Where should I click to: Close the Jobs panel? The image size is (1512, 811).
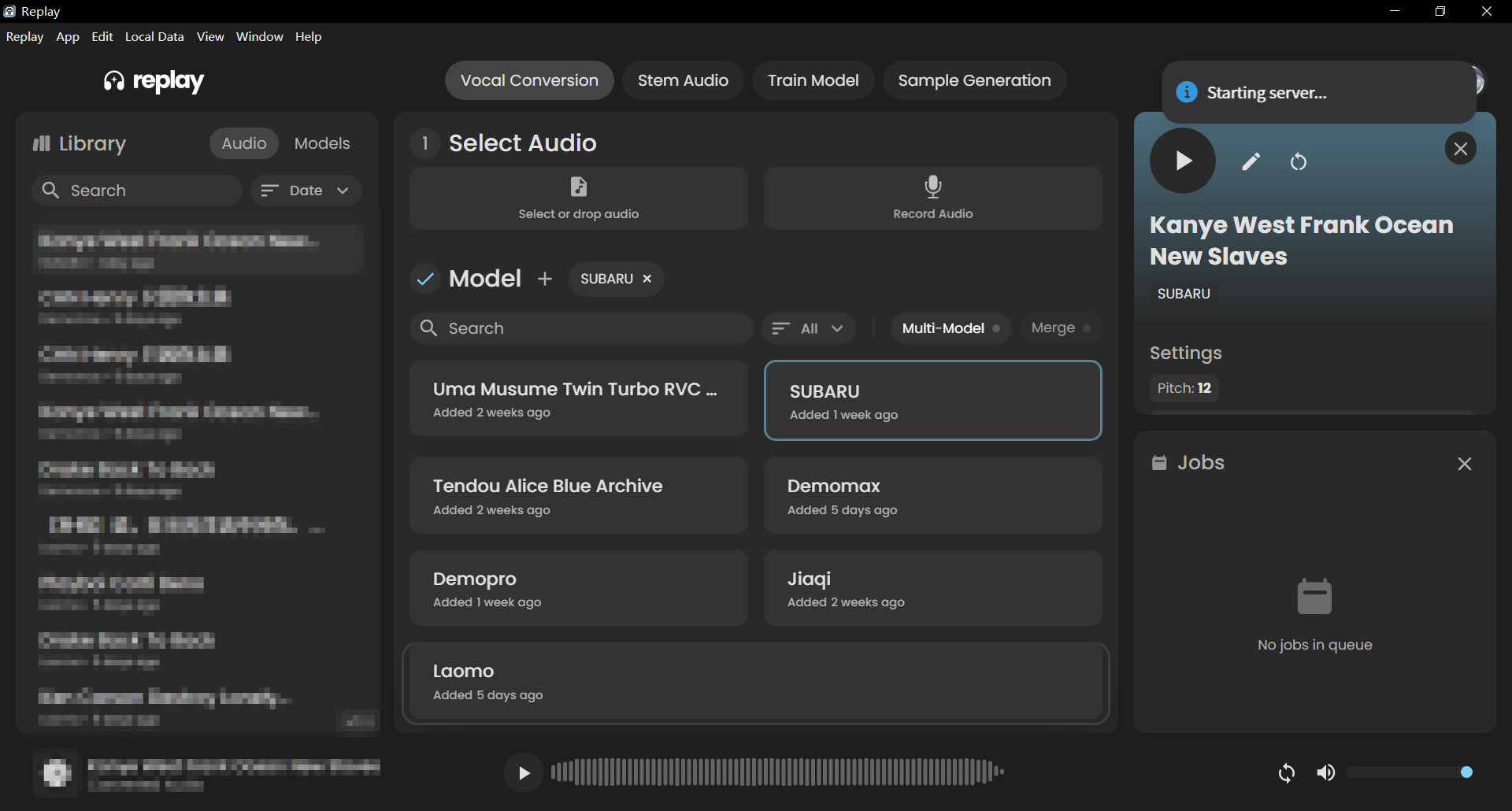click(x=1464, y=464)
